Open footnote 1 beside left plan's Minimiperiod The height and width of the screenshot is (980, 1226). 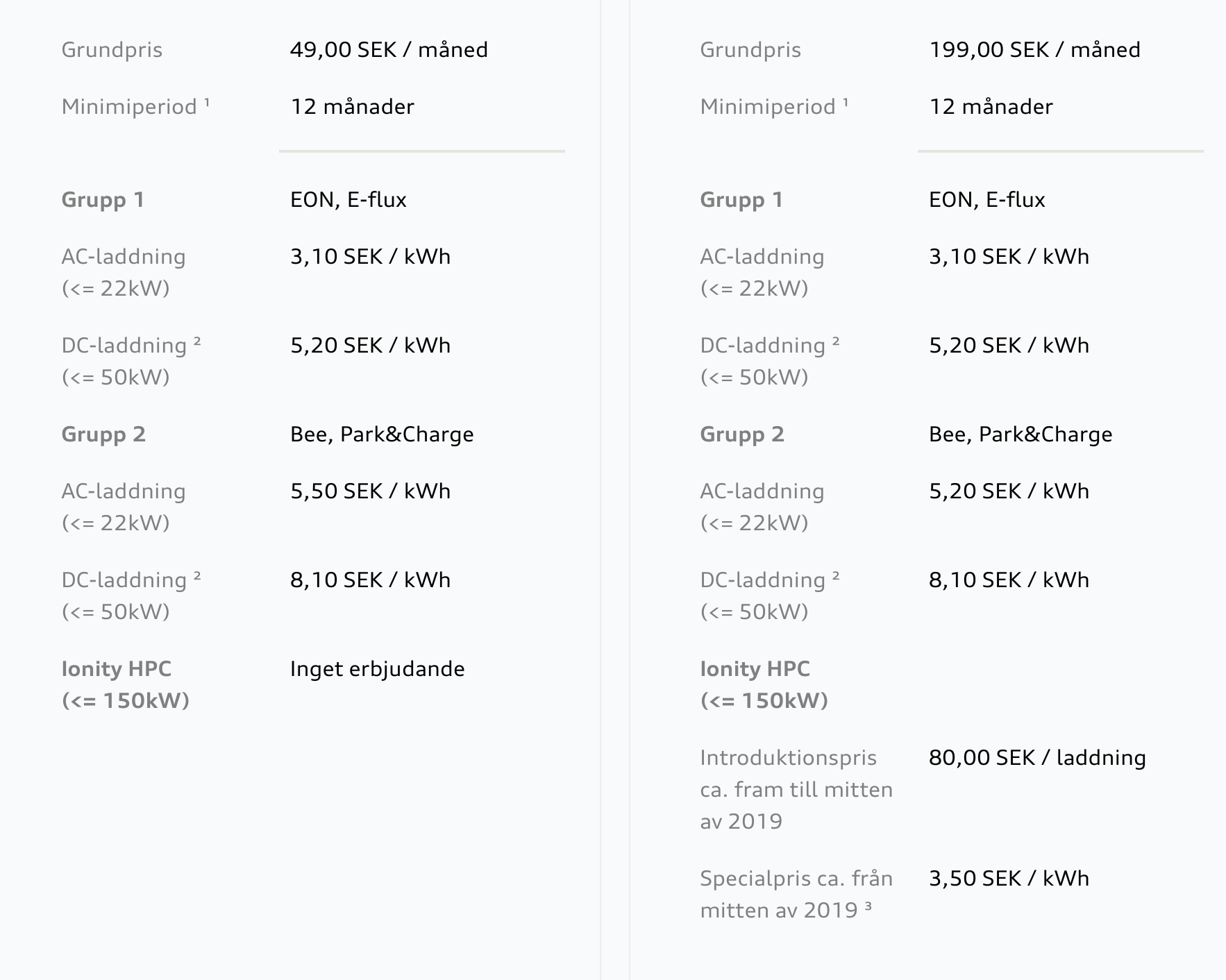207,103
